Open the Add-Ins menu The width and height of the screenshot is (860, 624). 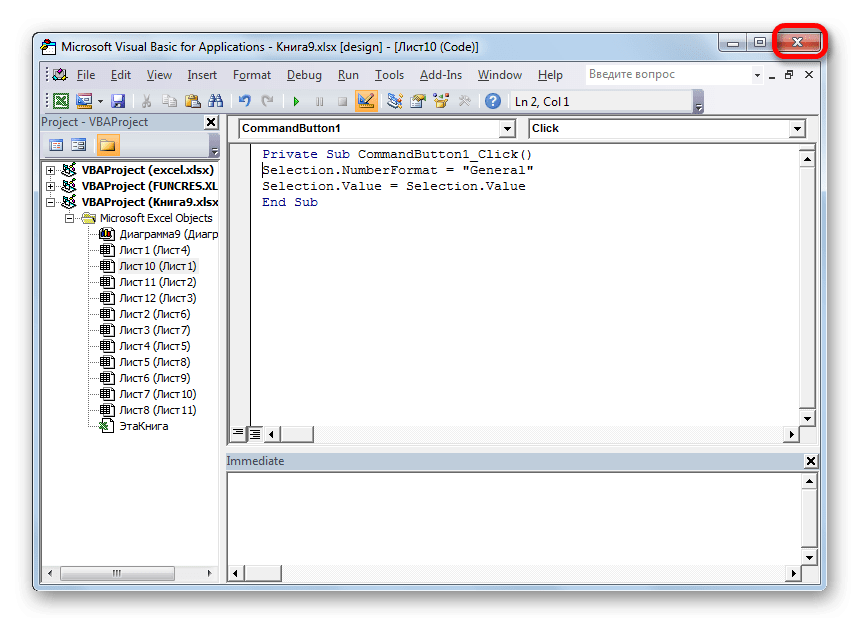(x=441, y=75)
